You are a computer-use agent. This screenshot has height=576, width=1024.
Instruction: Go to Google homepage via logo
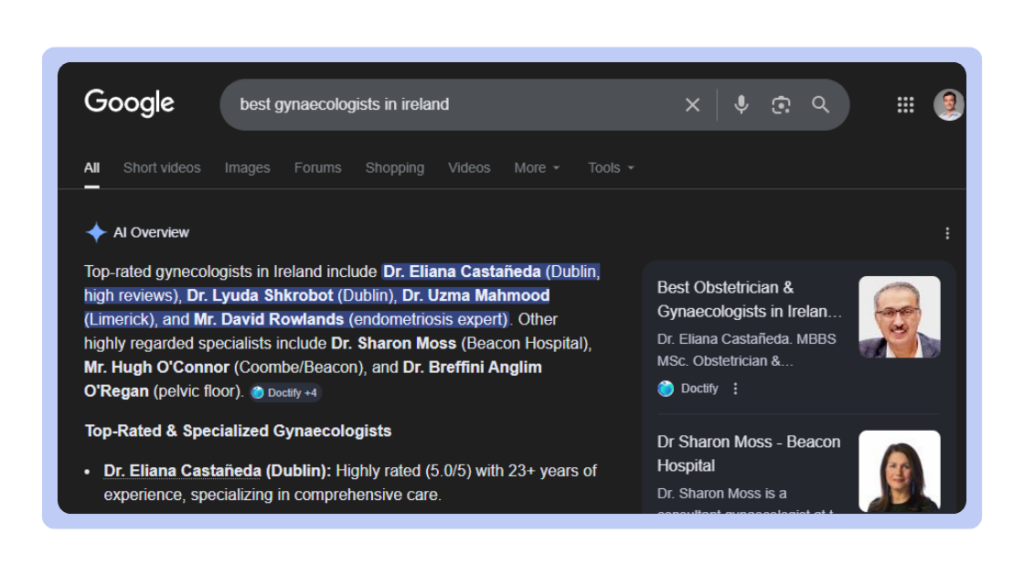[x=129, y=103]
